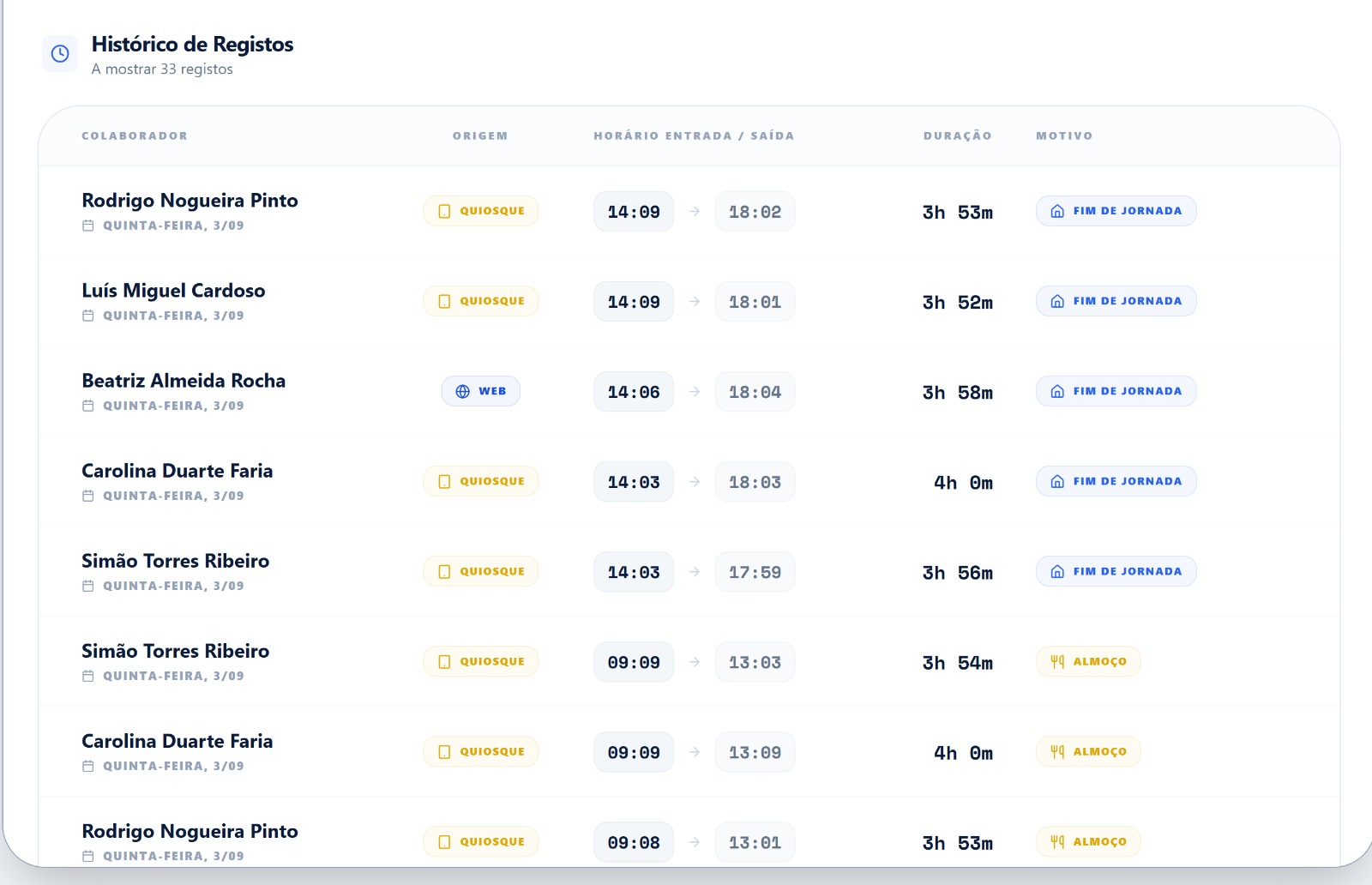Click the home icon in Luís Miguel Cardoso's row
The image size is (1372, 885).
click(x=1057, y=301)
